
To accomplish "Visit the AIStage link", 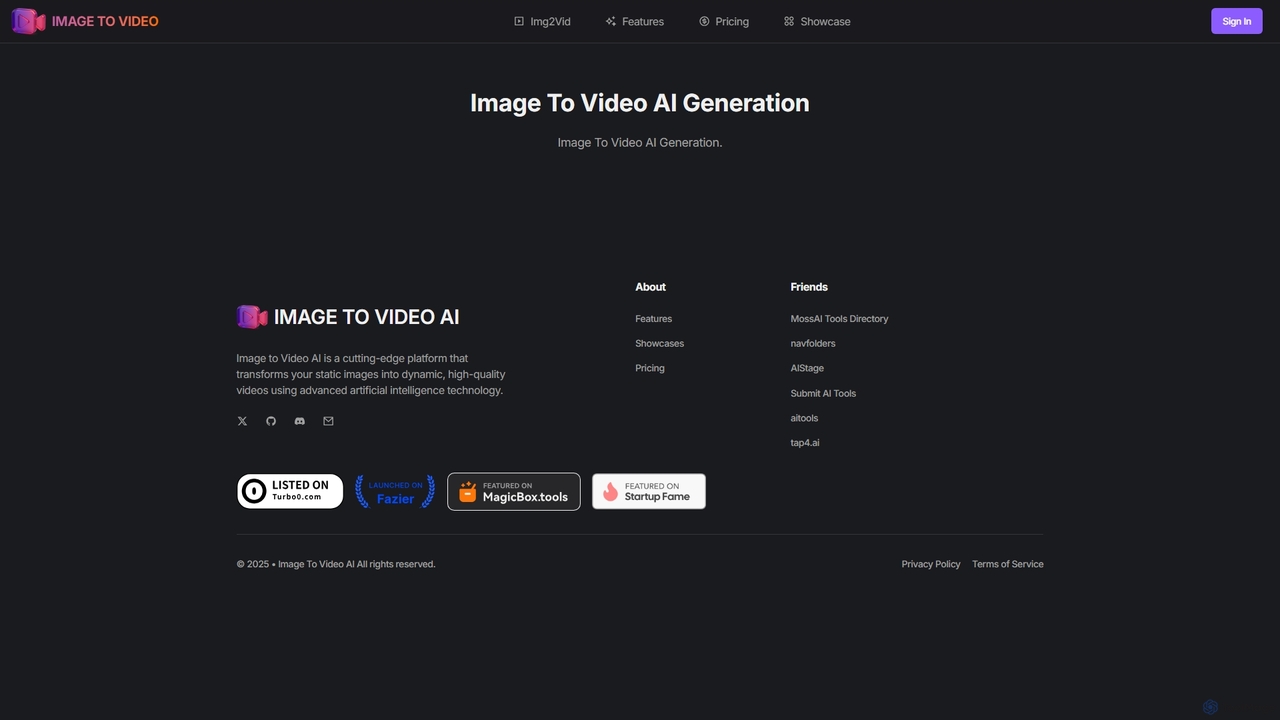I will (x=807, y=369).
